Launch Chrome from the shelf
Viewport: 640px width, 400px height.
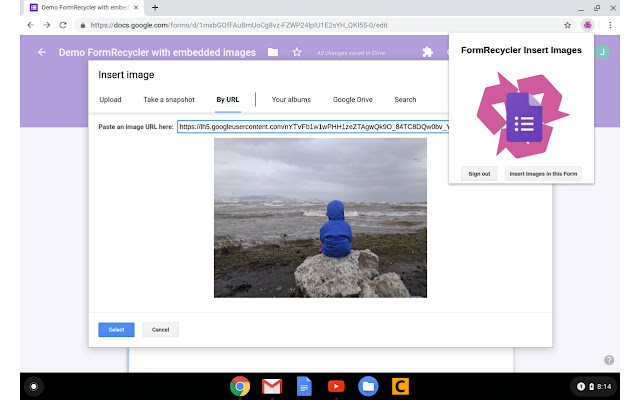click(240, 386)
